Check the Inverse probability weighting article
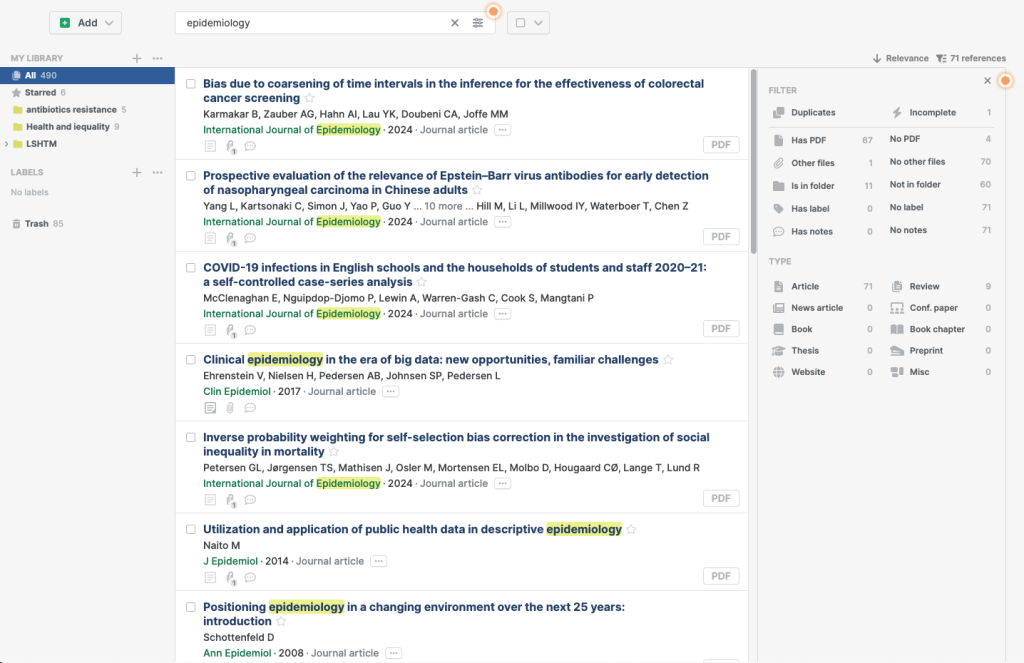Screen dimensions: 1024x663 (191, 438)
